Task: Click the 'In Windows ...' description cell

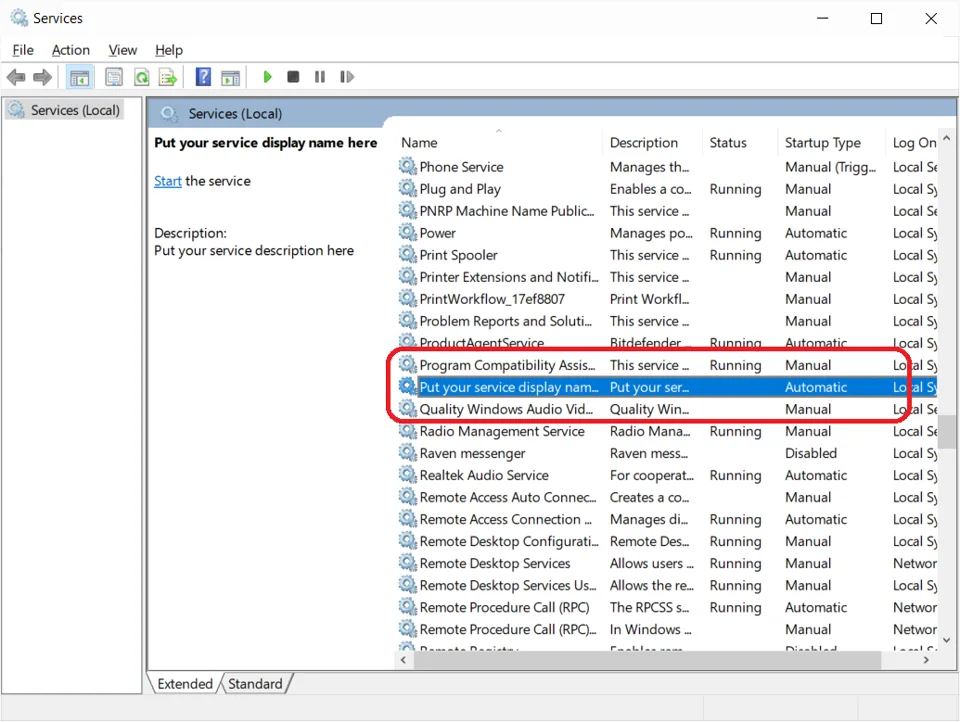Action: point(650,630)
